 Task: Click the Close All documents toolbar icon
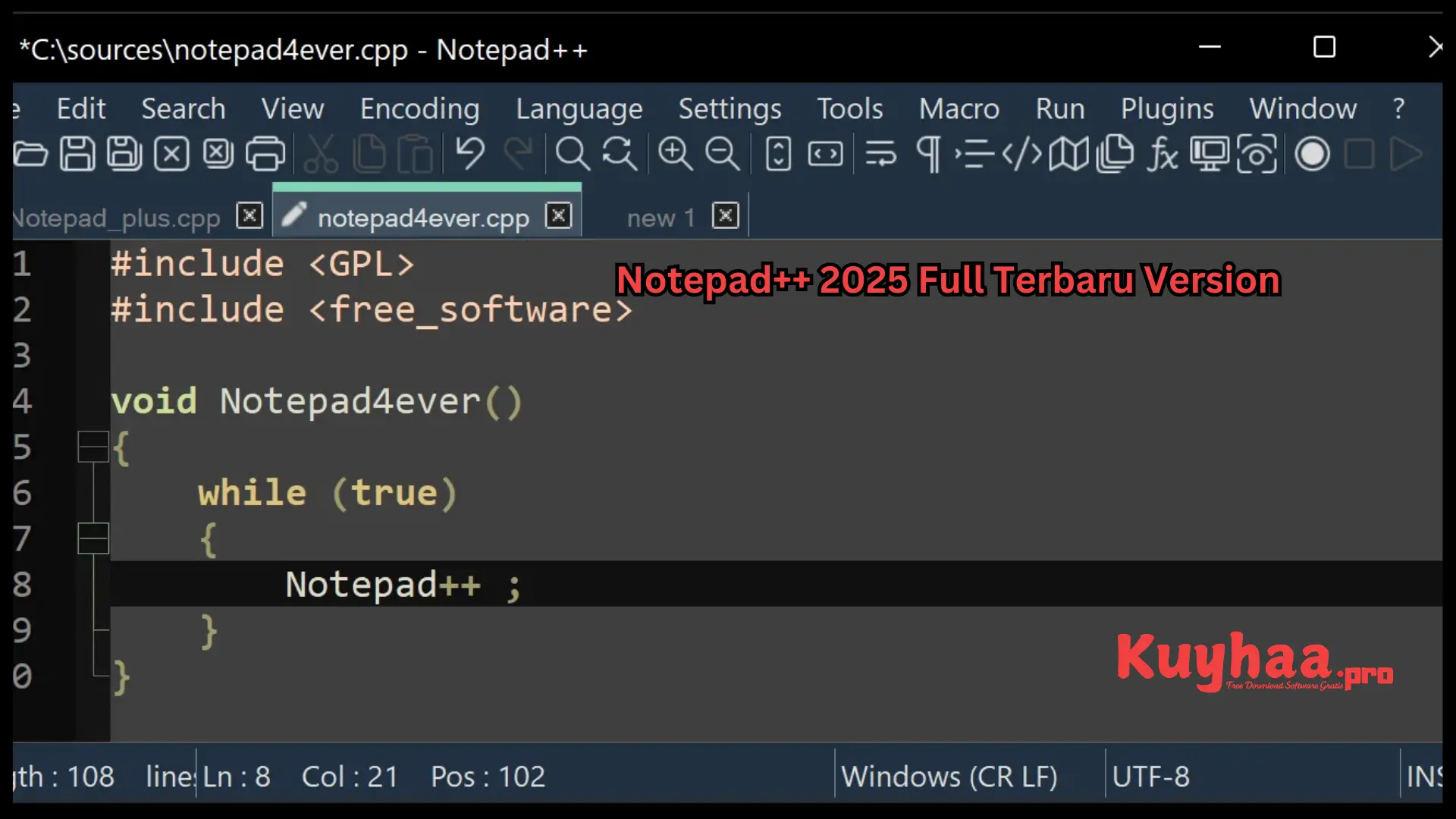[x=218, y=154]
